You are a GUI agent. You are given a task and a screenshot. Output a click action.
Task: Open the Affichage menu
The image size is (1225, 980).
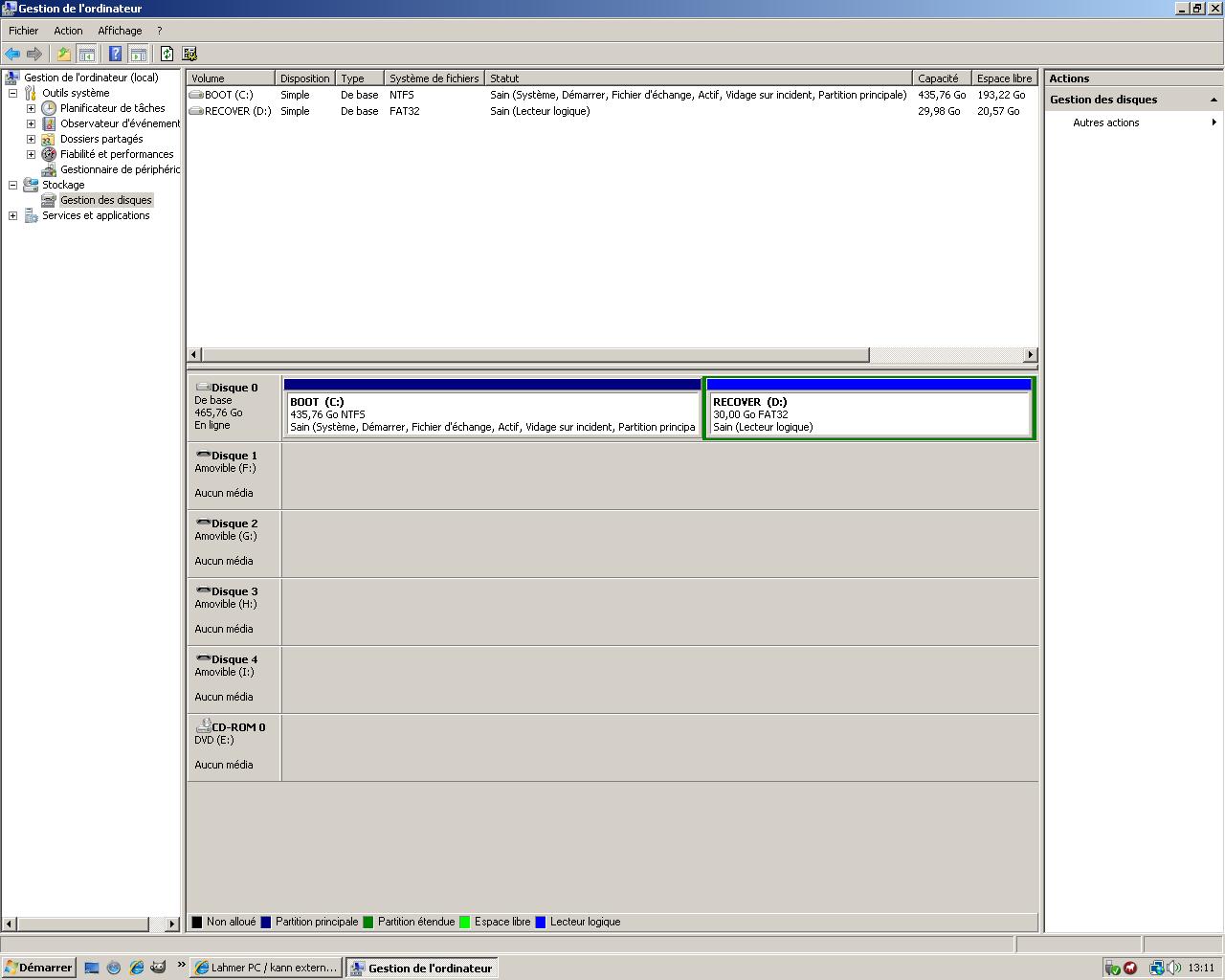click(120, 31)
